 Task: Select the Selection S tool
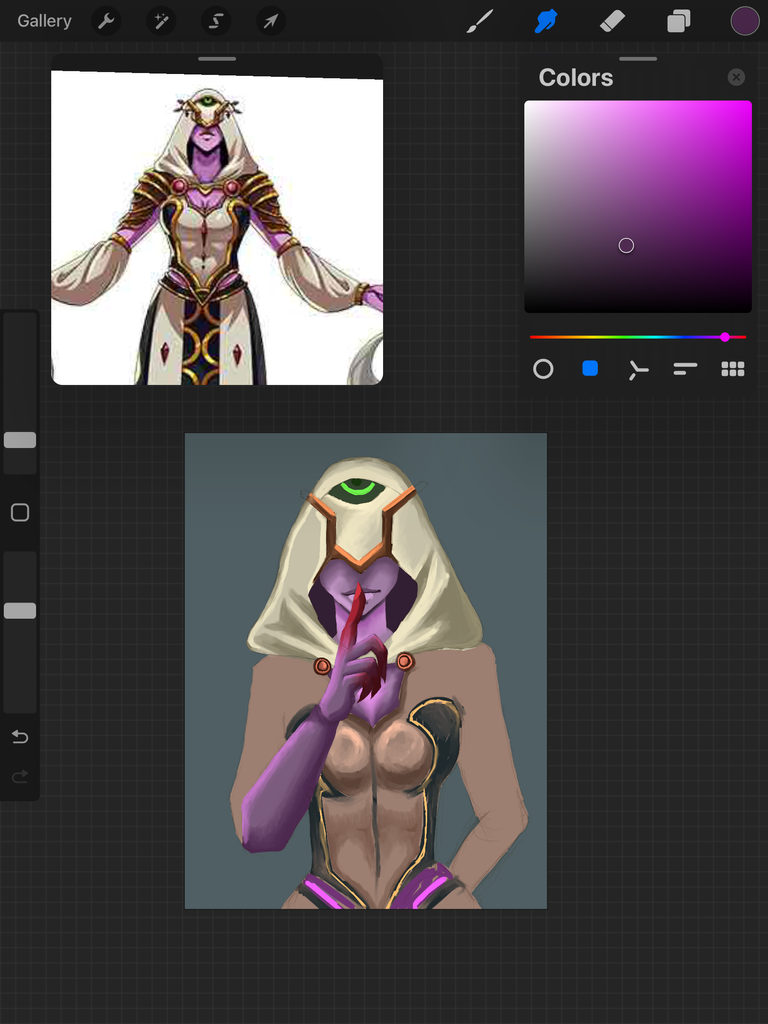pyautogui.click(x=216, y=22)
